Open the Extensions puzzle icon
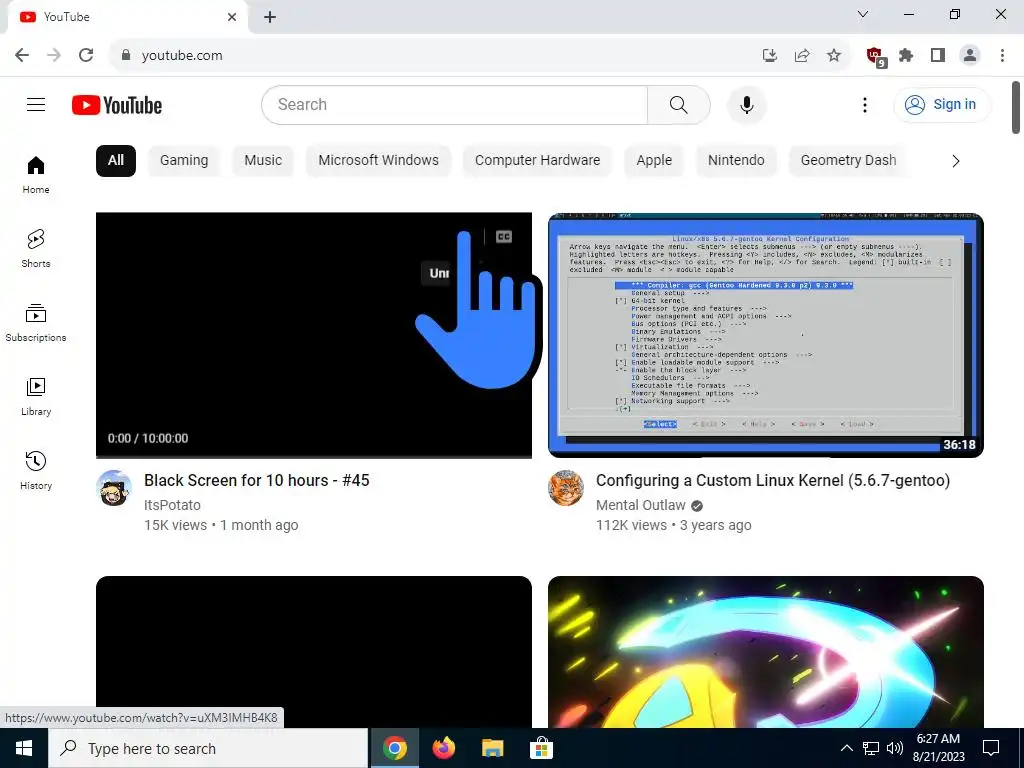The height and width of the screenshot is (768, 1024). tap(906, 56)
